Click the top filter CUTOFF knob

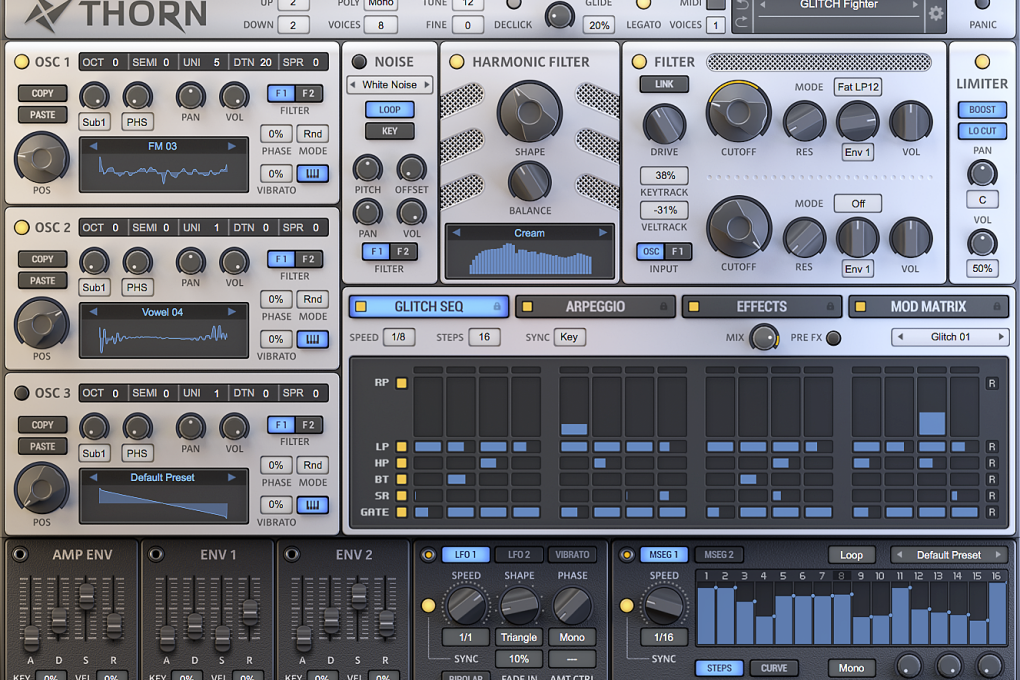(x=738, y=113)
